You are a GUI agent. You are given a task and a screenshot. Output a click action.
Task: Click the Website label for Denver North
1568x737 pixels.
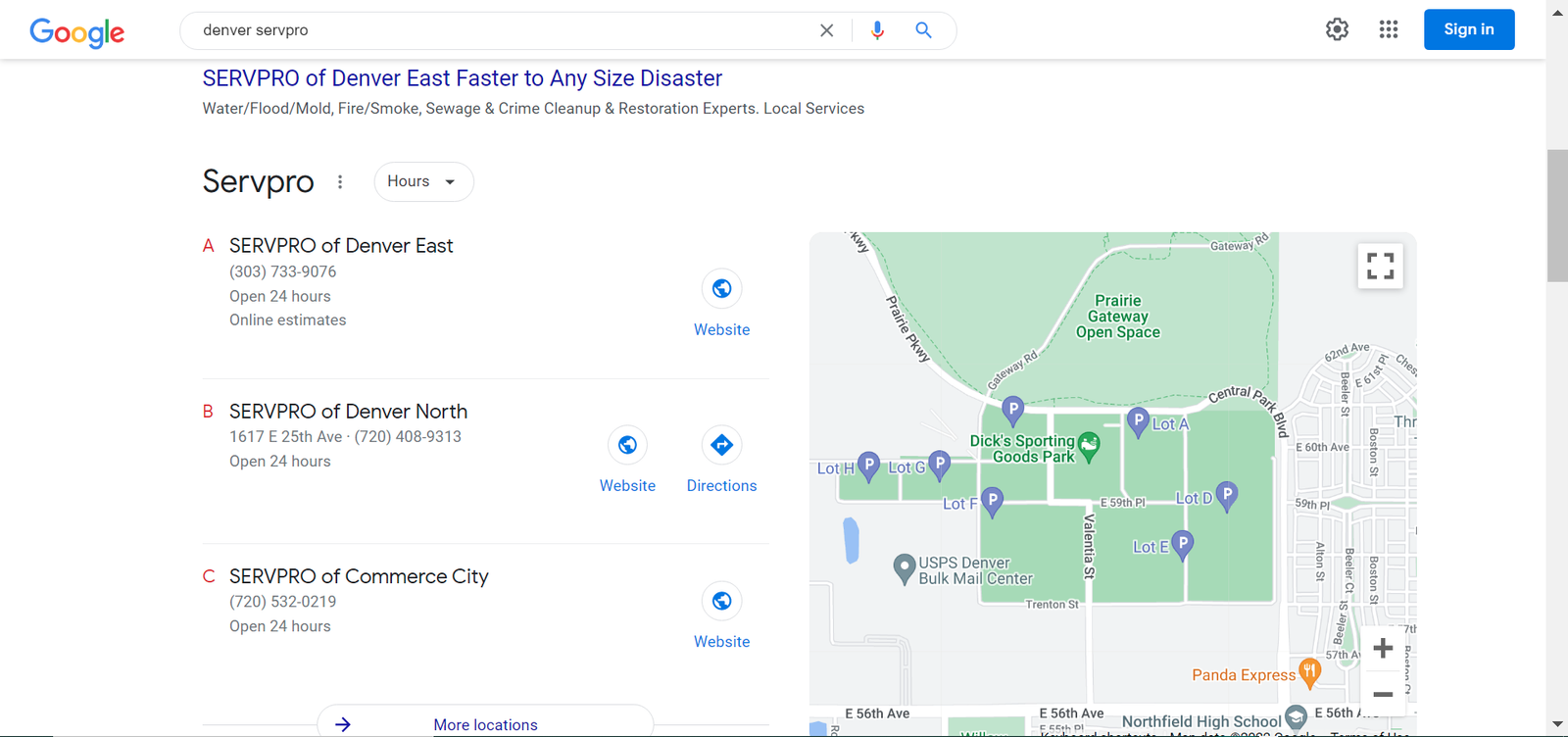(628, 486)
